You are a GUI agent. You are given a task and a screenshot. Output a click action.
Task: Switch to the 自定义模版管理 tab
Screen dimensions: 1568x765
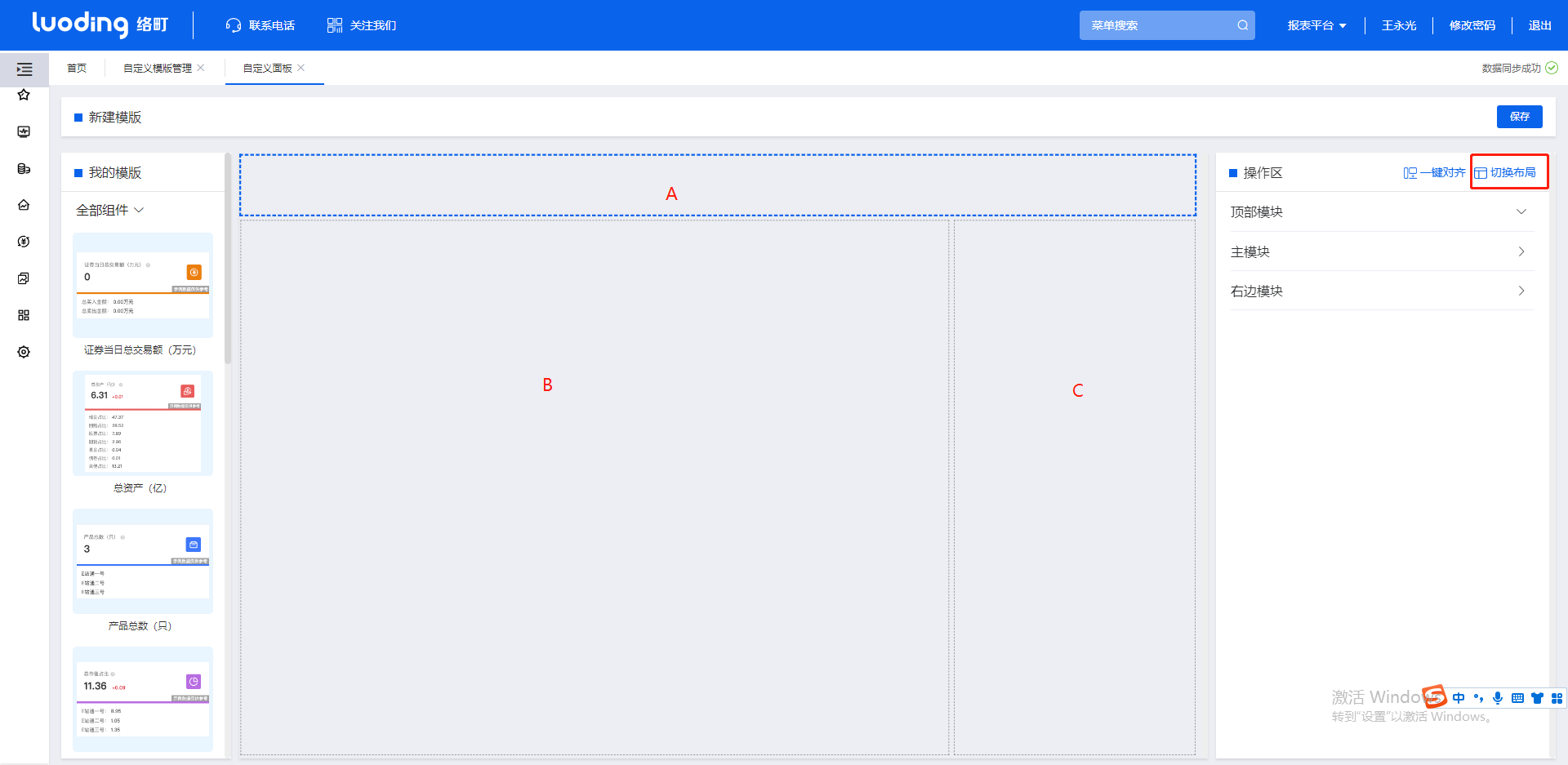[x=158, y=68]
